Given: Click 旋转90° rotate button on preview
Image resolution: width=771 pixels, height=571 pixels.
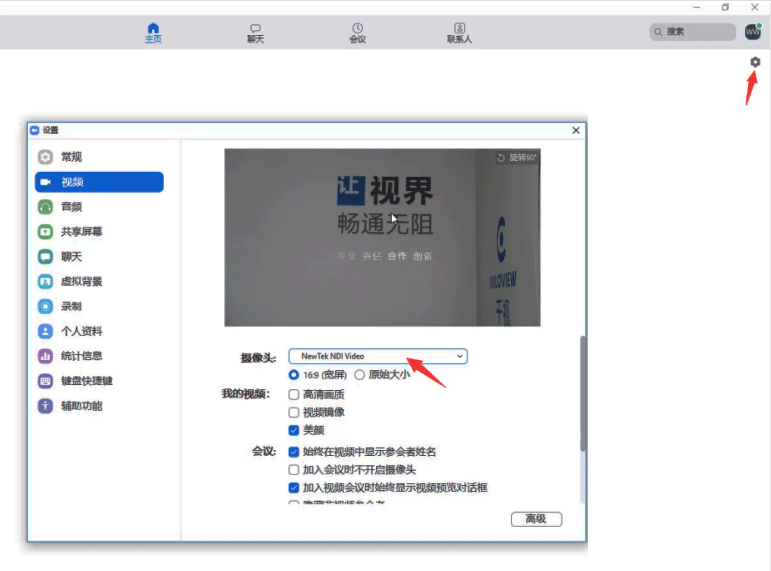Looking at the screenshot, I should click(516, 157).
